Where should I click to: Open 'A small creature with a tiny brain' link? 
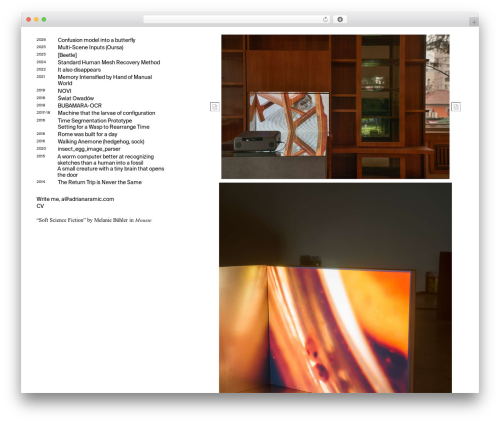tap(111, 172)
